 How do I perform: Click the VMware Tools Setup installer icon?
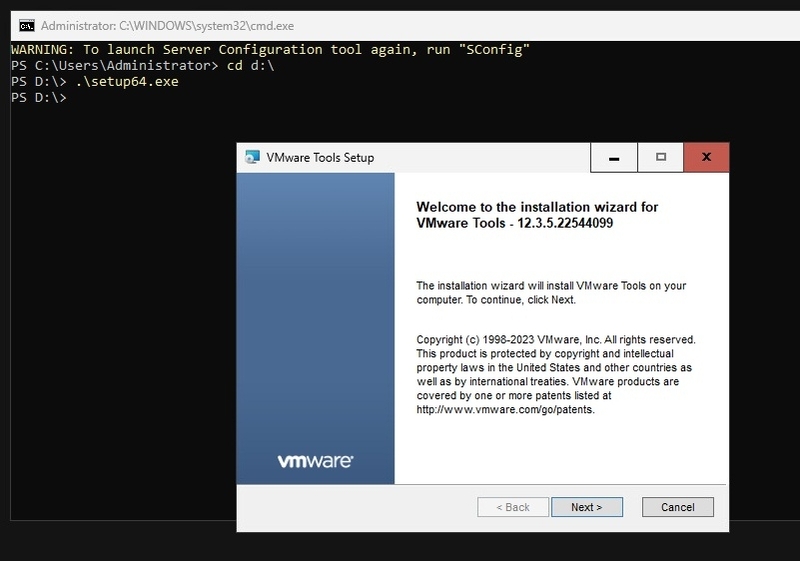pos(252,158)
